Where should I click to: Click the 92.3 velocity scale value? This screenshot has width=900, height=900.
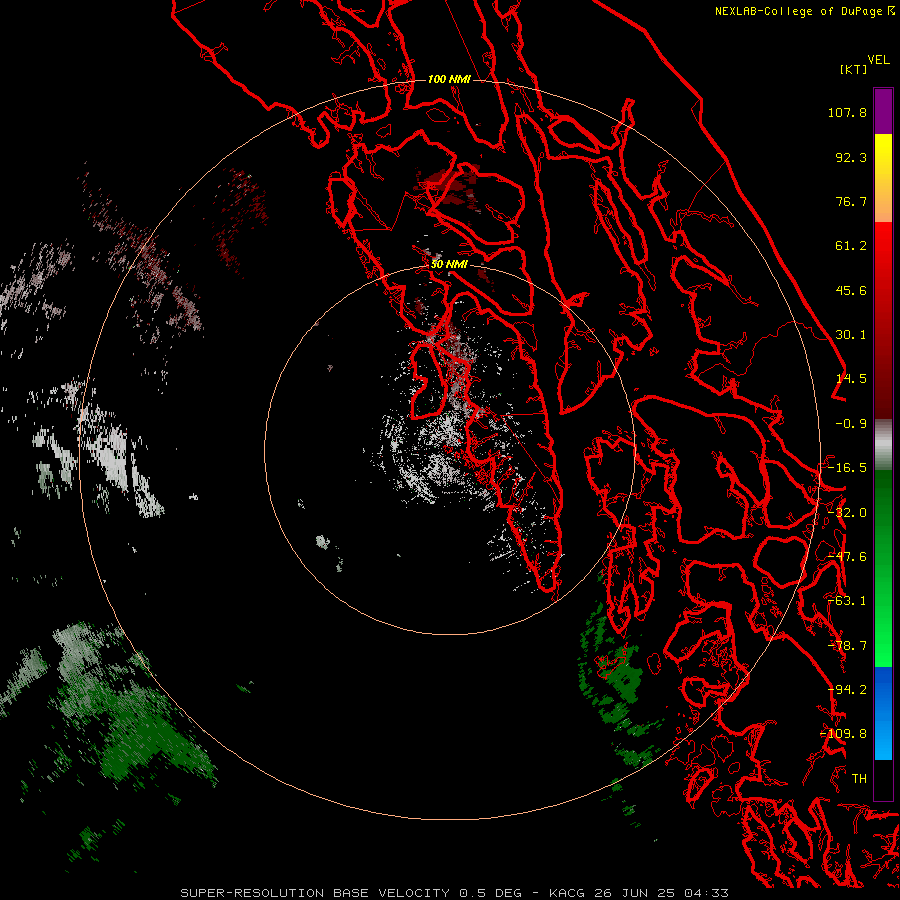[851, 157]
